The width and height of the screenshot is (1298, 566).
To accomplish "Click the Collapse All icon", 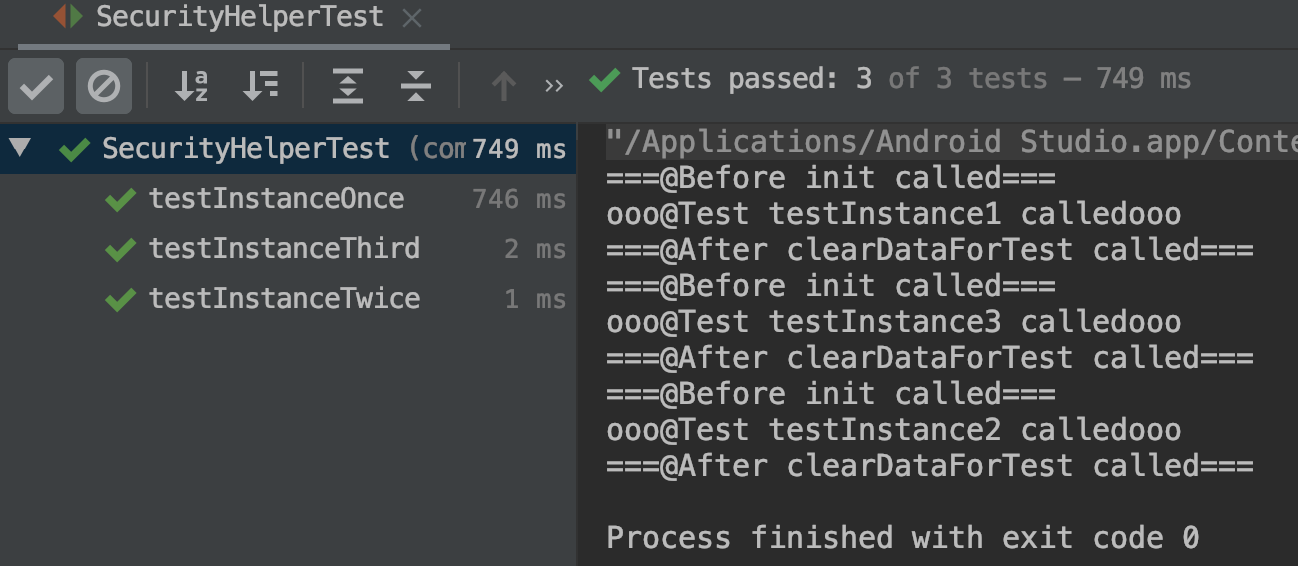I will [415, 87].
